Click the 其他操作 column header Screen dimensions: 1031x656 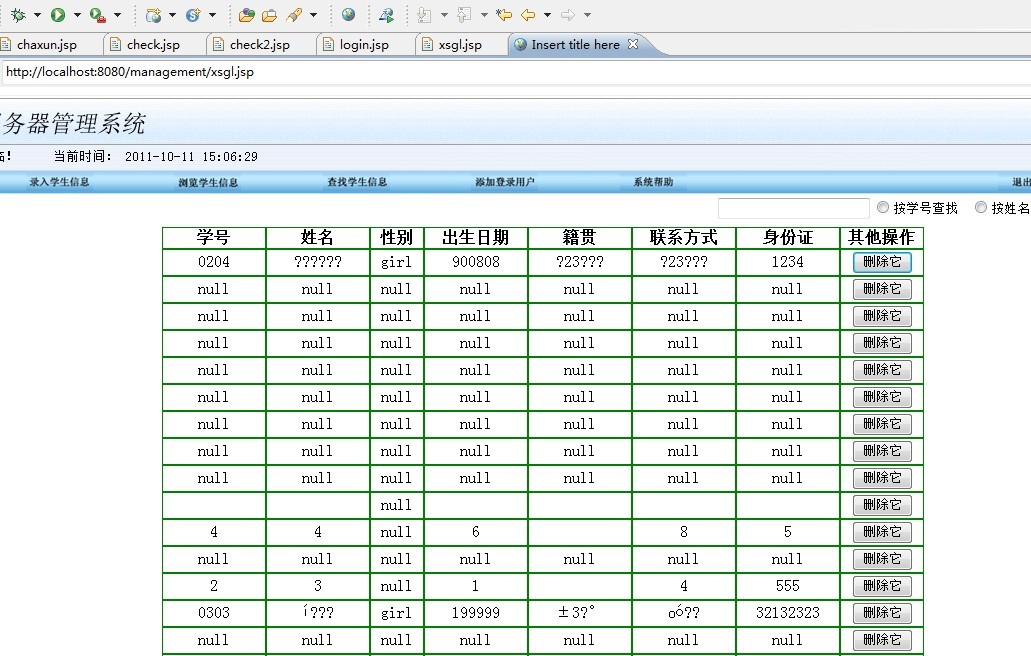tap(882, 238)
